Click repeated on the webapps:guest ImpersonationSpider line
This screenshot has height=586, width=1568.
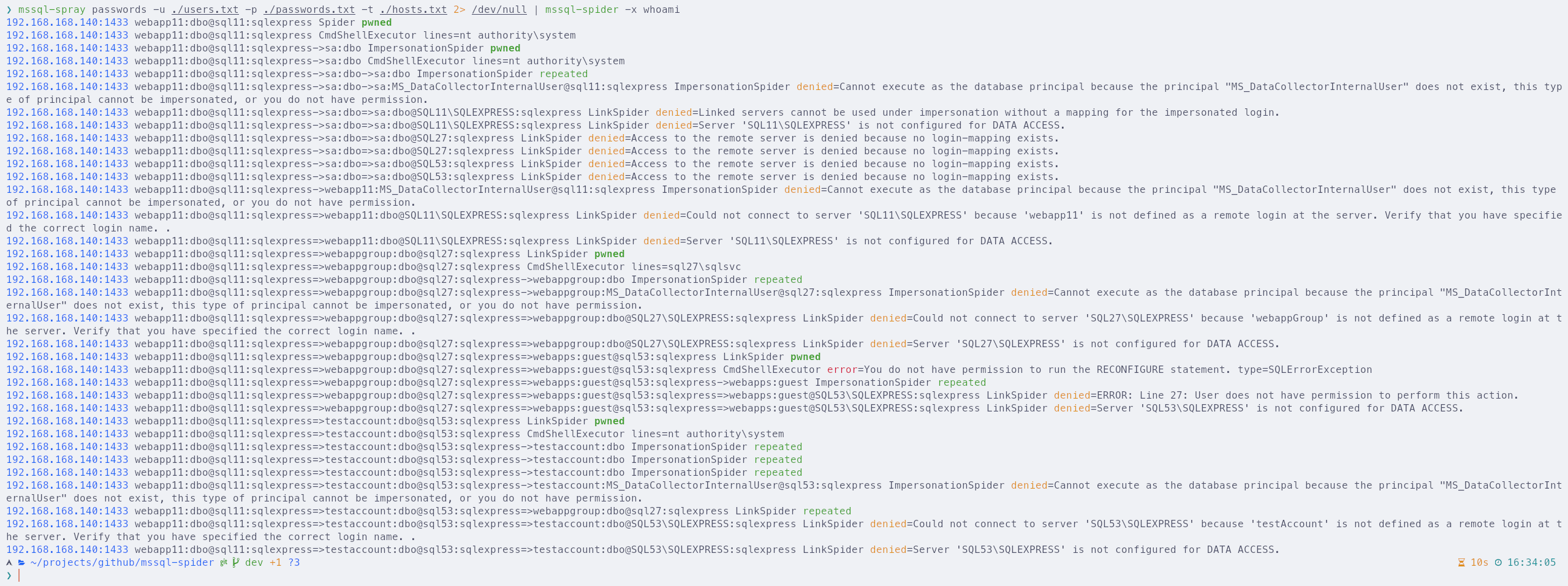coord(962,383)
